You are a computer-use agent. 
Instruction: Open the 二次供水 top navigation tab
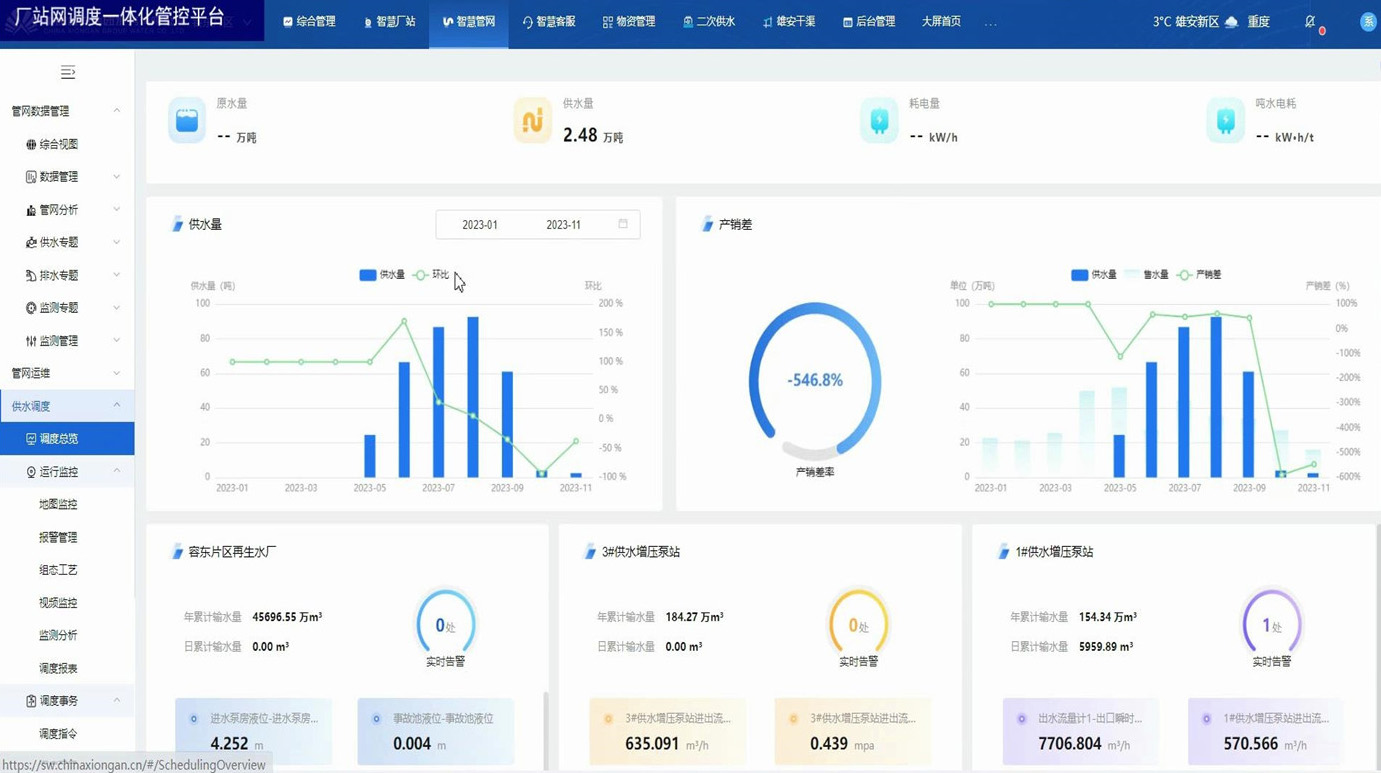point(709,21)
